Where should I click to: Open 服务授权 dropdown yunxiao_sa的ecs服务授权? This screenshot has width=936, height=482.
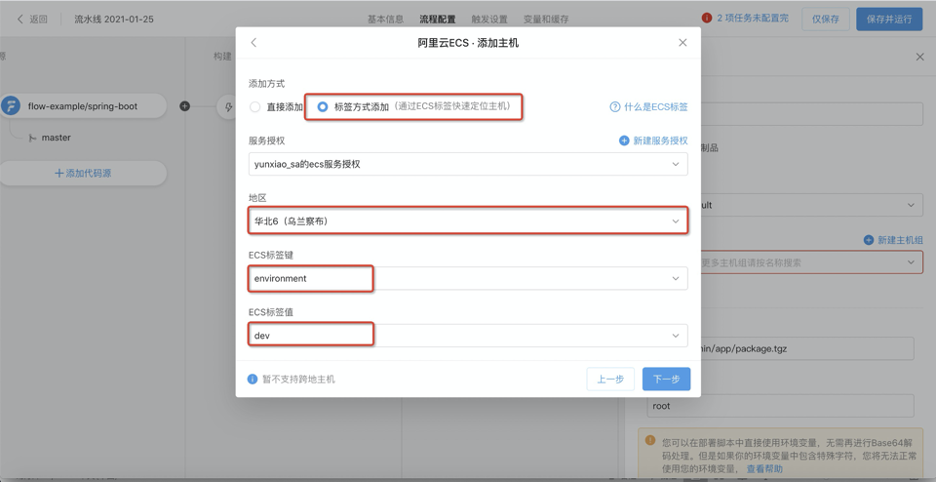[468, 164]
